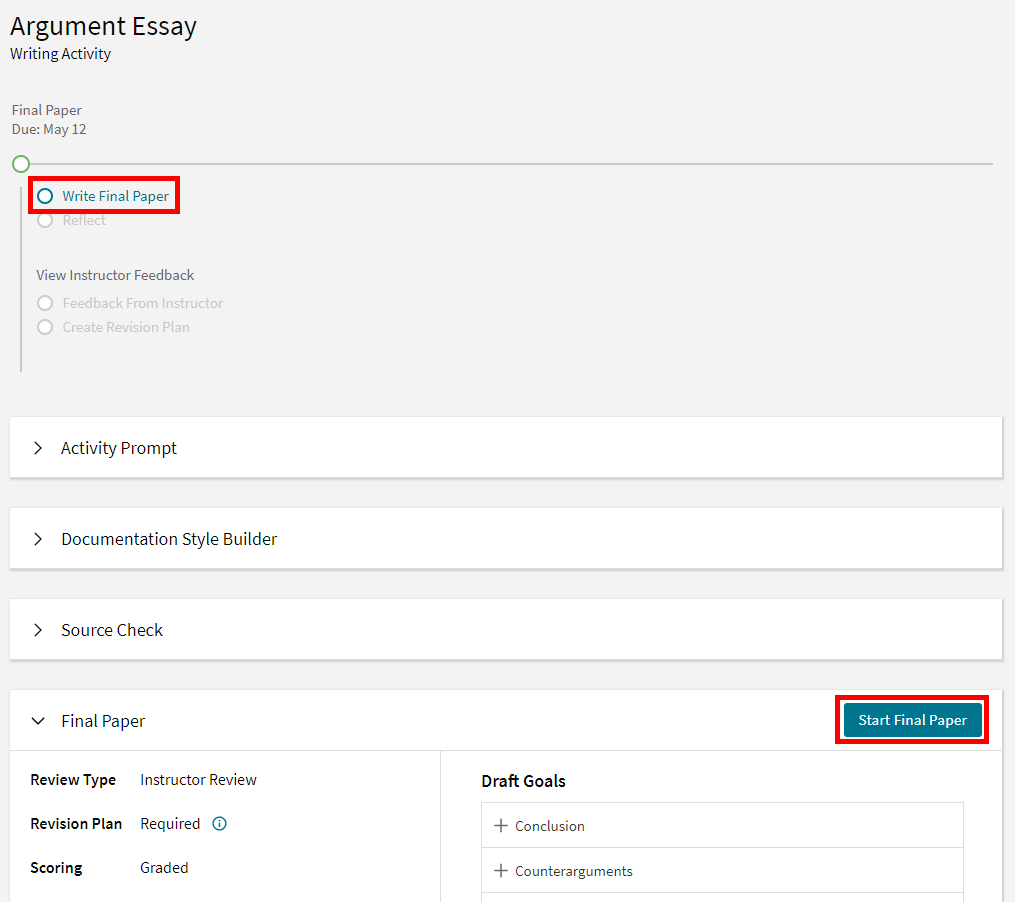
Task: Open the Feedback From Instructor label
Action: tap(143, 303)
